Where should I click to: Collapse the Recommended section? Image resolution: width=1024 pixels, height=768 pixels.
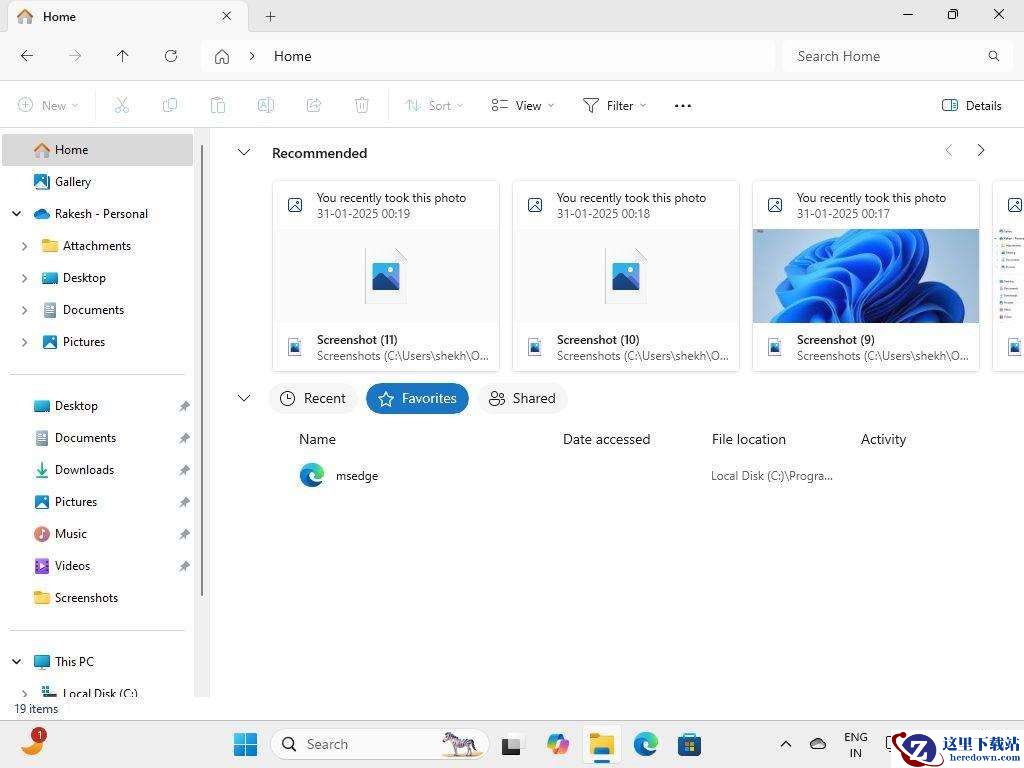pyautogui.click(x=244, y=152)
